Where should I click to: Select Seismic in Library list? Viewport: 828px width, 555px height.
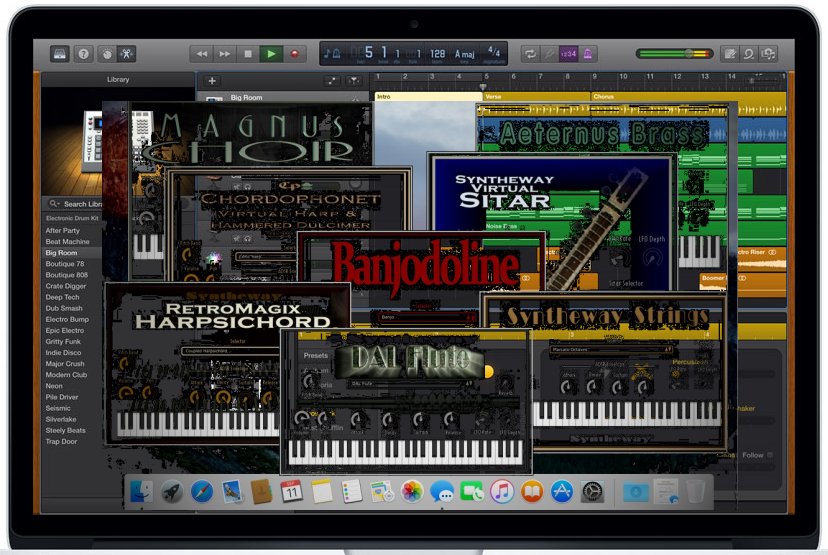click(58, 408)
